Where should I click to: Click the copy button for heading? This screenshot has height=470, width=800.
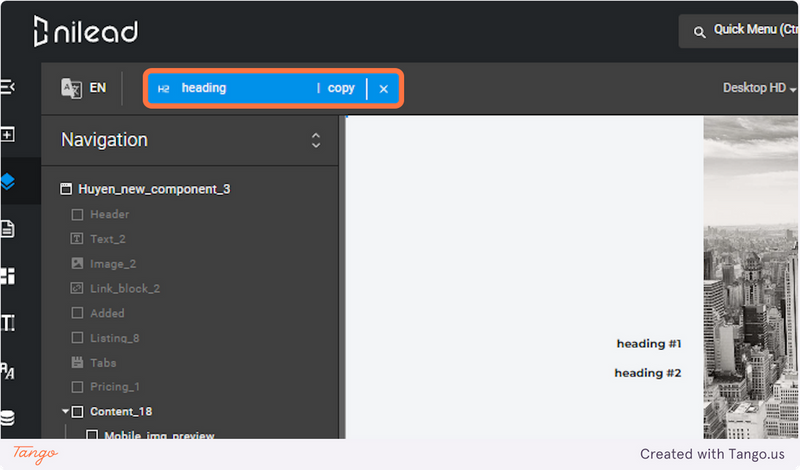point(341,88)
